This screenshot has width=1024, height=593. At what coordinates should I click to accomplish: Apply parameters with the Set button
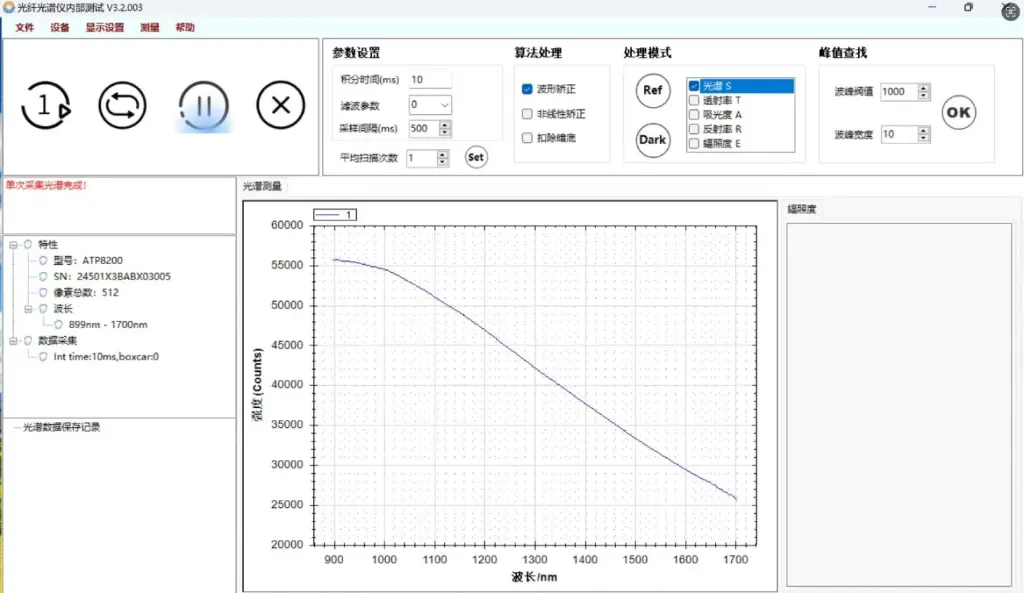476,157
